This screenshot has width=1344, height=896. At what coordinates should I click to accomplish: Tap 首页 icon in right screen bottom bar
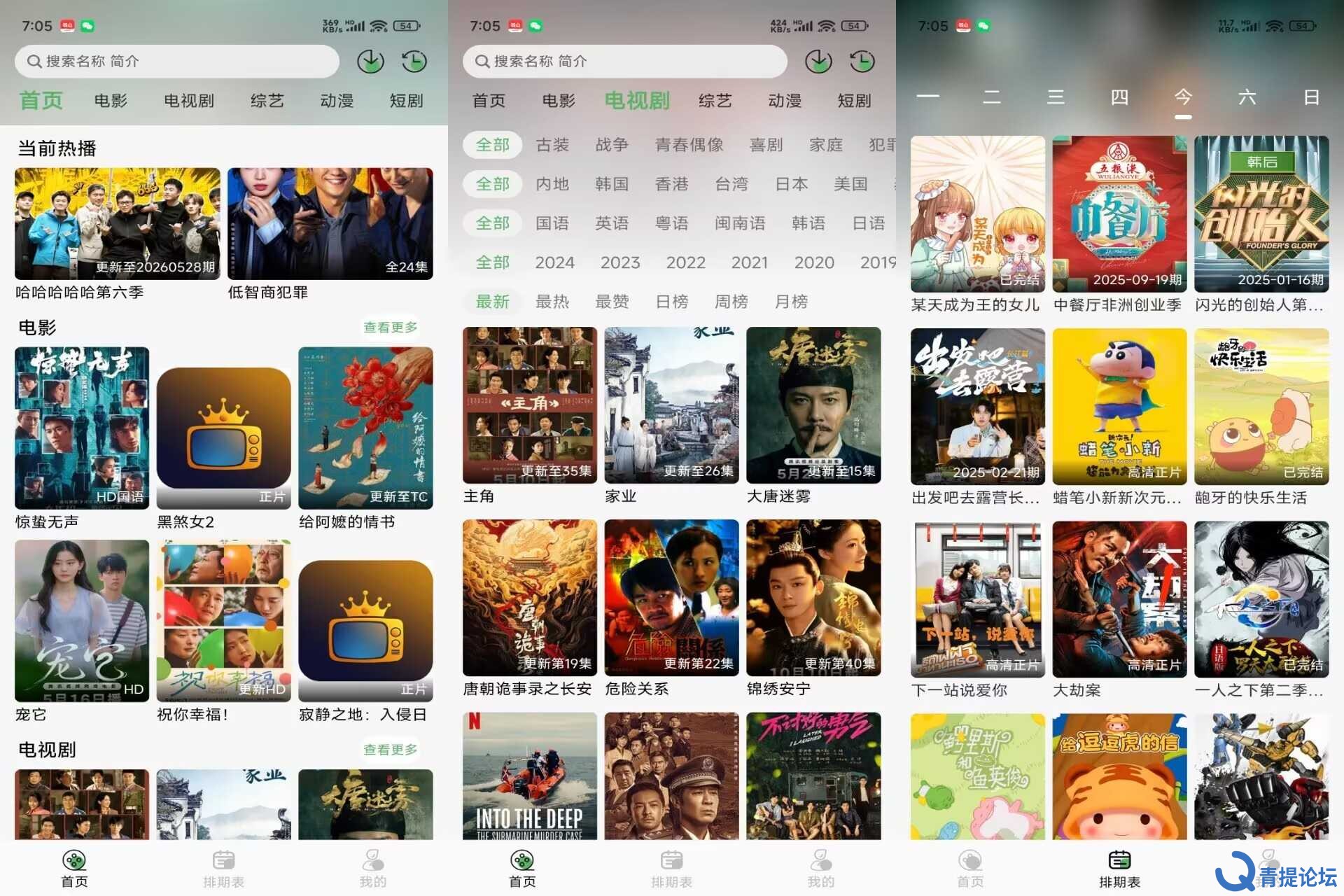point(970,860)
